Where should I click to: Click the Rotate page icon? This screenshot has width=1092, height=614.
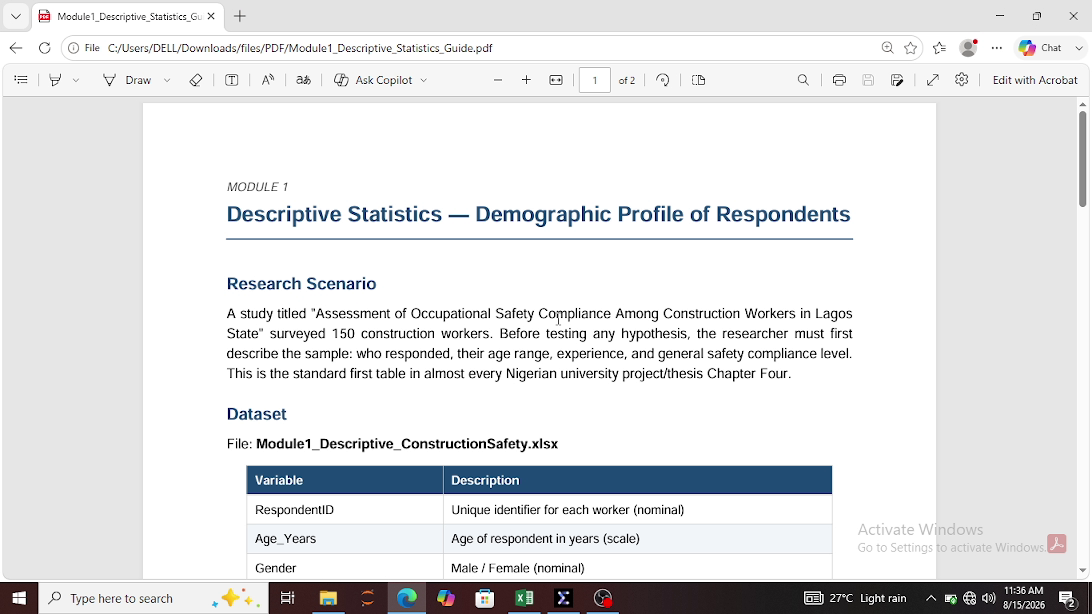(x=662, y=80)
